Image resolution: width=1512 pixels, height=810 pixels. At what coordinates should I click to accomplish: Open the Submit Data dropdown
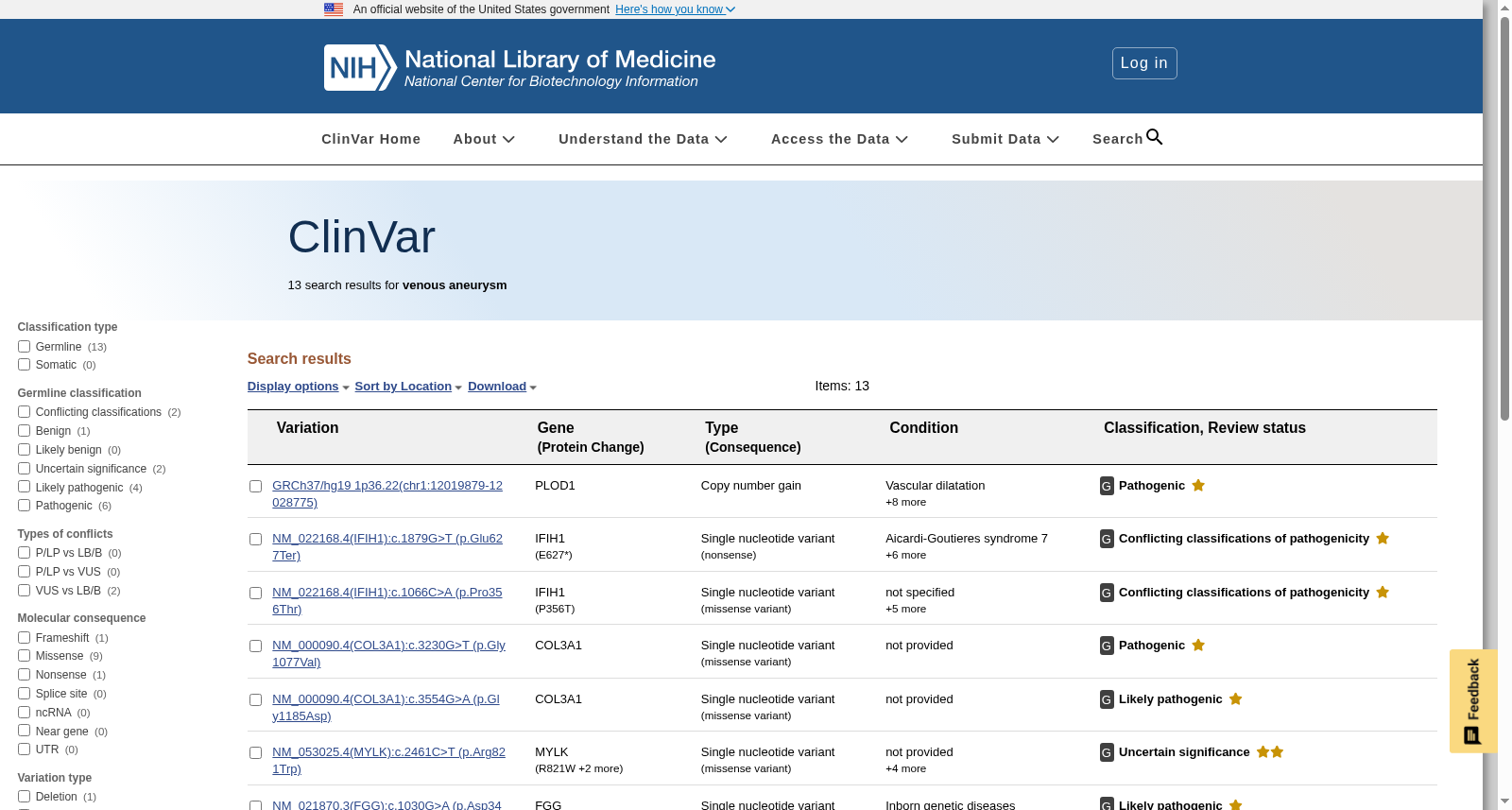click(x=1005, y=139)
